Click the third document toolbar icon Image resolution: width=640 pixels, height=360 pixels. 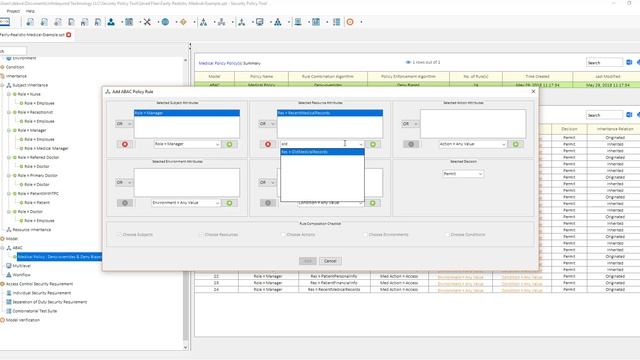click(x=58, y=22)
